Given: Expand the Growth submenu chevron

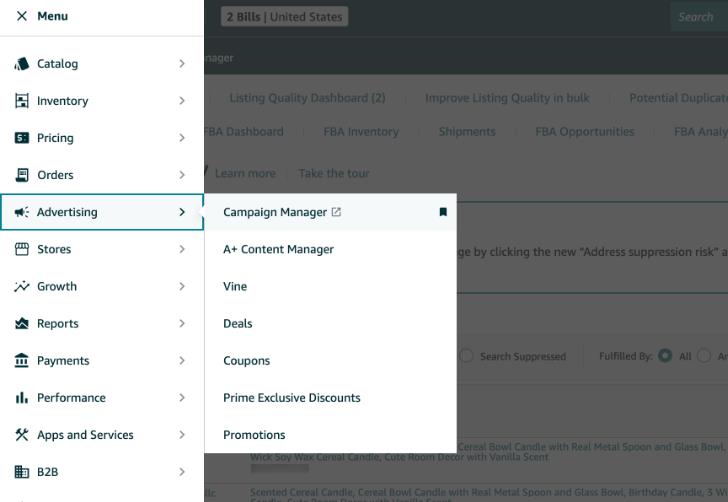Looking at the screenshot, I should click(182, 287).
